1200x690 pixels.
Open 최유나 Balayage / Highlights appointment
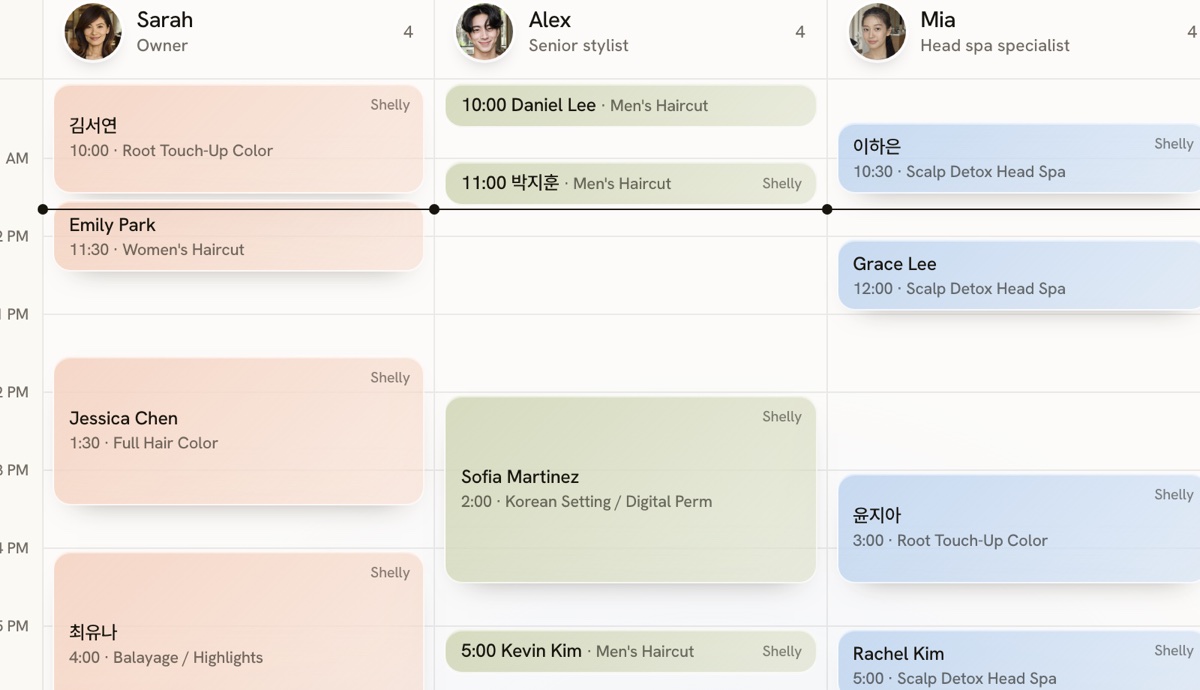click(238, 621)
